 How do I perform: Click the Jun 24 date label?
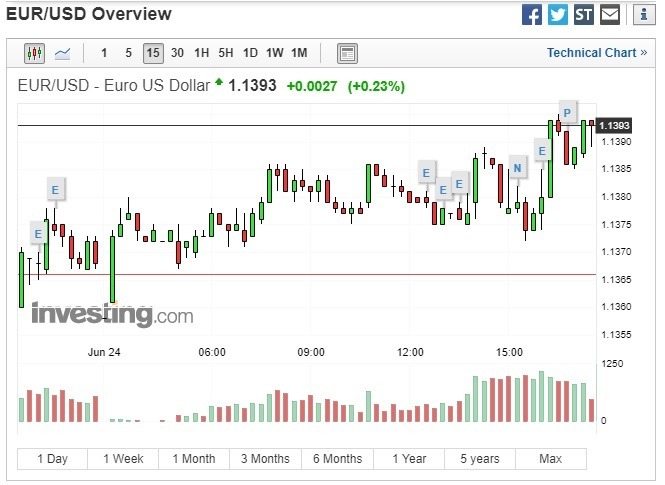click(x=104, y=352)
